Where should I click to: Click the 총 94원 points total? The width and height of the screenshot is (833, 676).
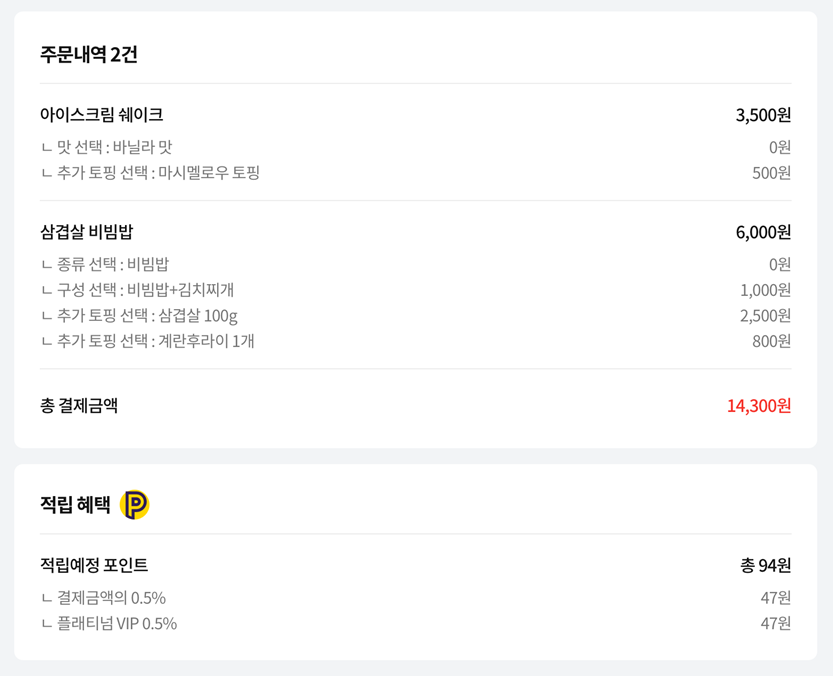pyautogui.click(x=766, y=565)
